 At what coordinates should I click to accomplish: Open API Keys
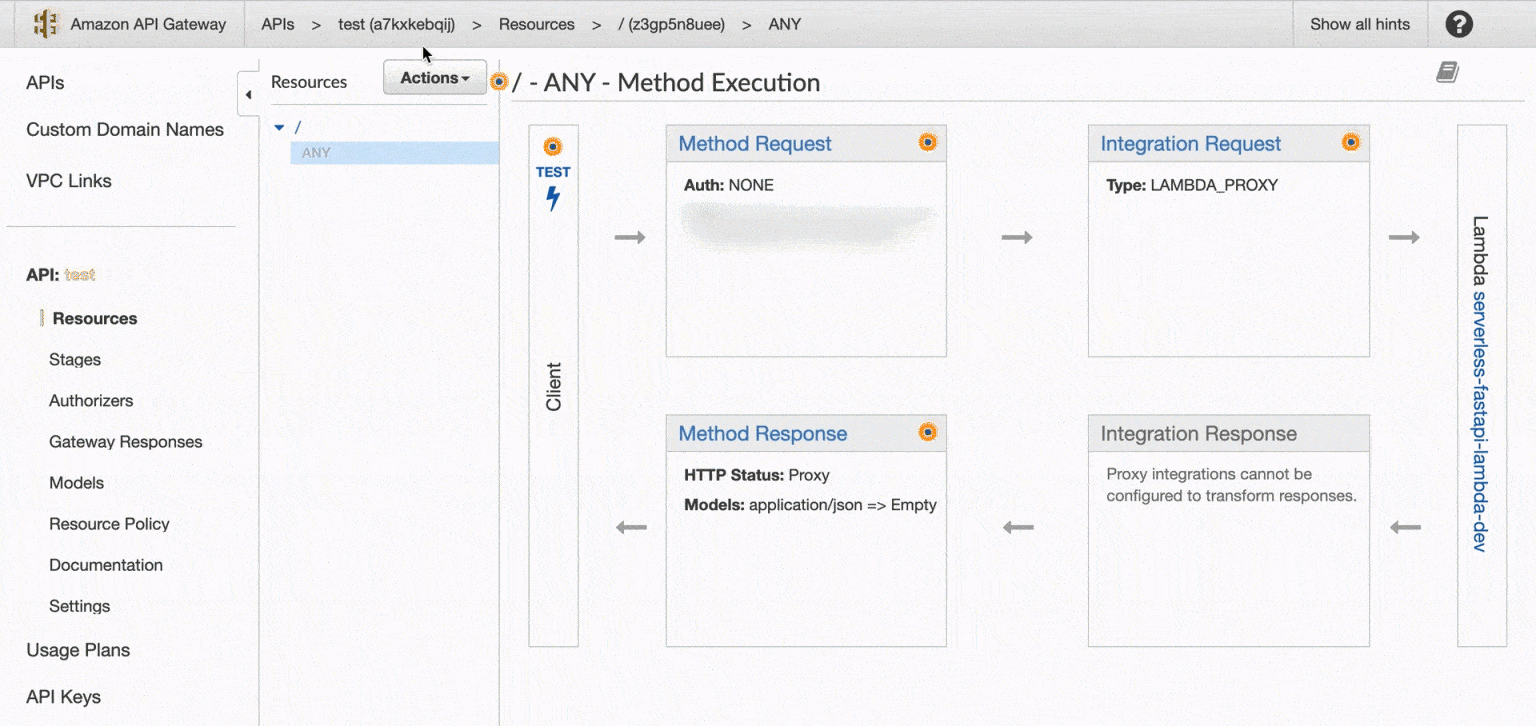63,697
